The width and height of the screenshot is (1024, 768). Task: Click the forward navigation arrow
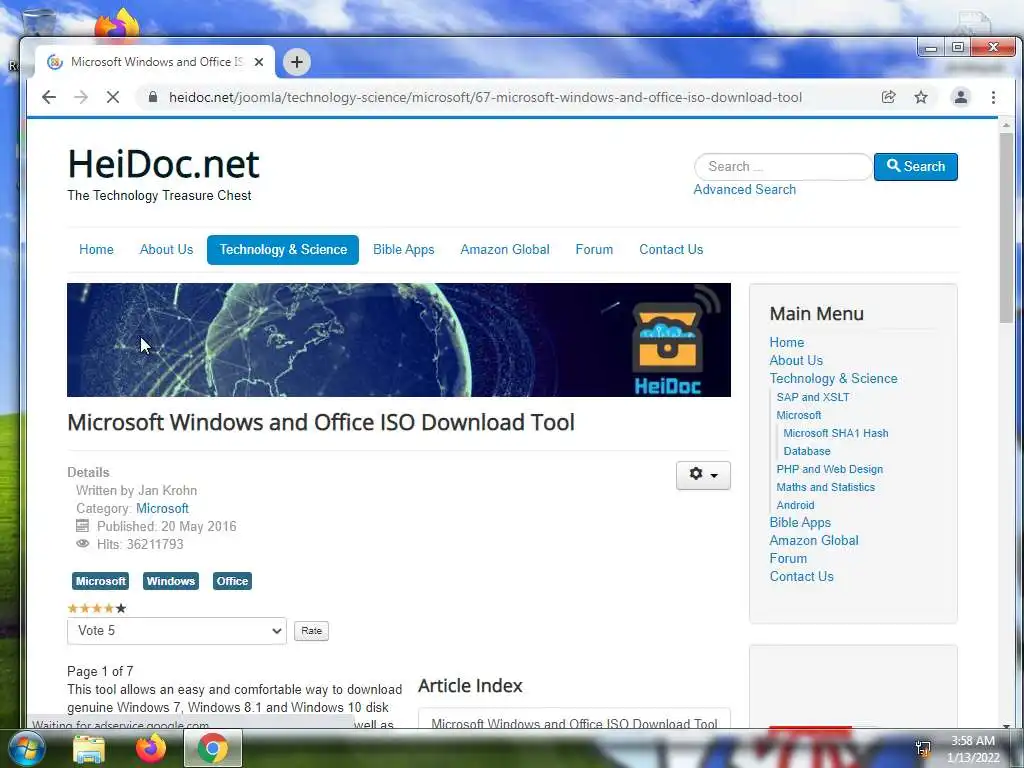tap(81, 97)
